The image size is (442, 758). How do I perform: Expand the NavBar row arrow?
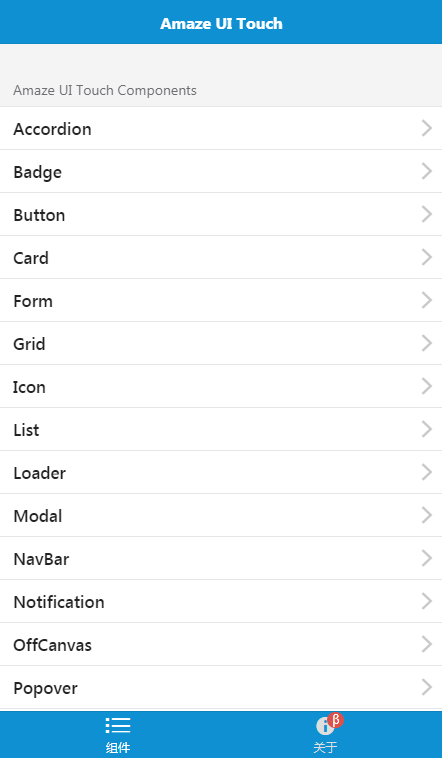[427, 558]
